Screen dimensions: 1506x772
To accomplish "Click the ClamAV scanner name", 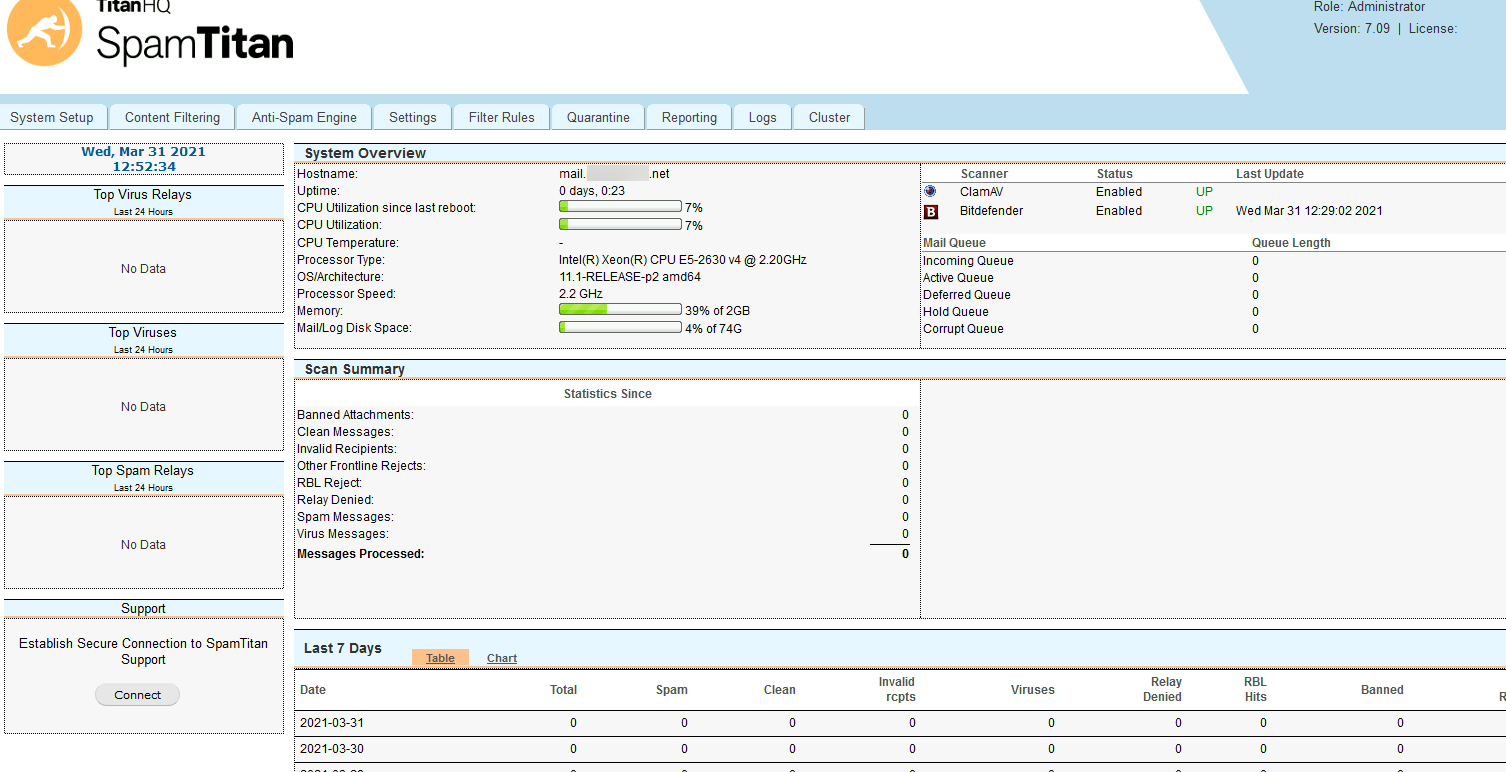I will click(x=981, y=192).
